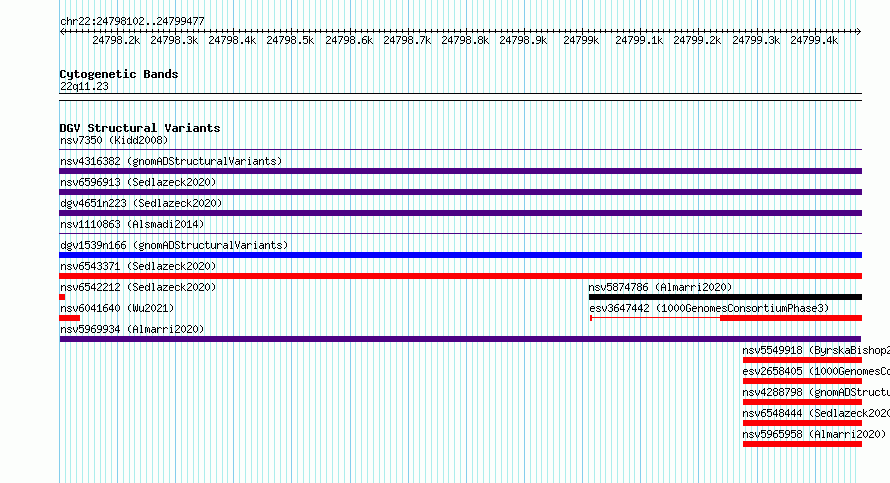
Task: Select nsv6542212 (Sedlazeck2020) label
Action: (138, 287)
